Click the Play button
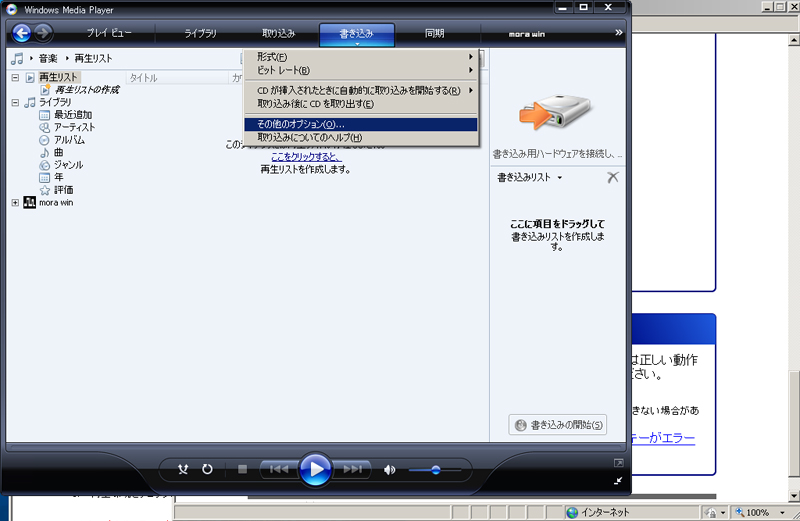 [315, 469]
